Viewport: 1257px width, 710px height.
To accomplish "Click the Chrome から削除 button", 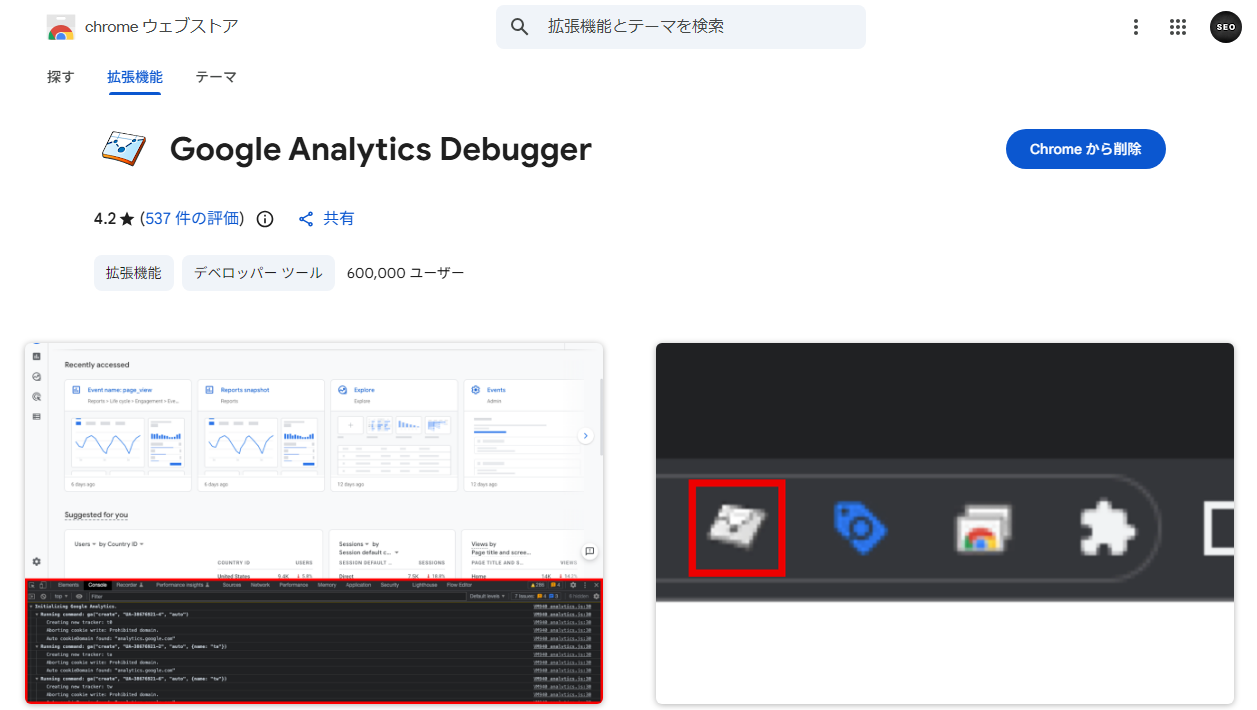I will point(1085,148).
